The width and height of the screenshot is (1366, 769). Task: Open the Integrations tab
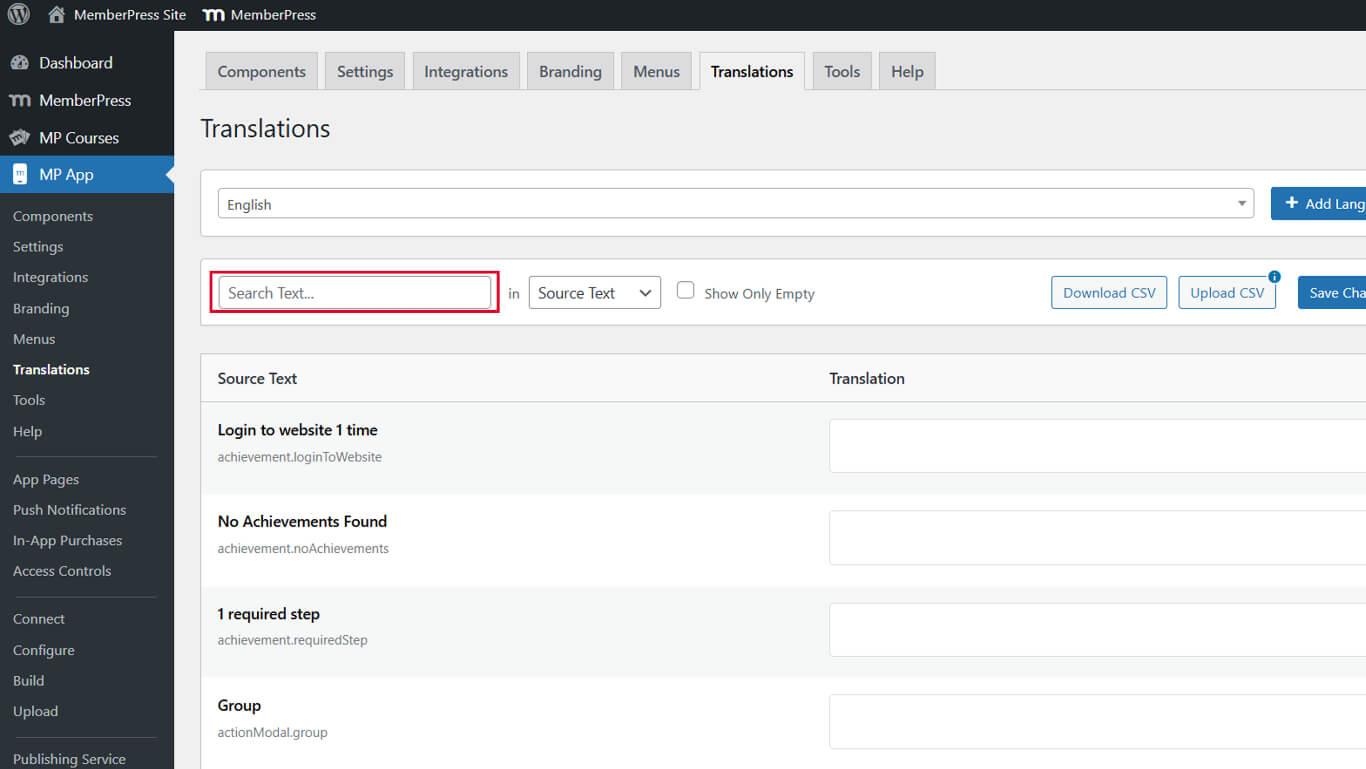(x=465, y=70)
